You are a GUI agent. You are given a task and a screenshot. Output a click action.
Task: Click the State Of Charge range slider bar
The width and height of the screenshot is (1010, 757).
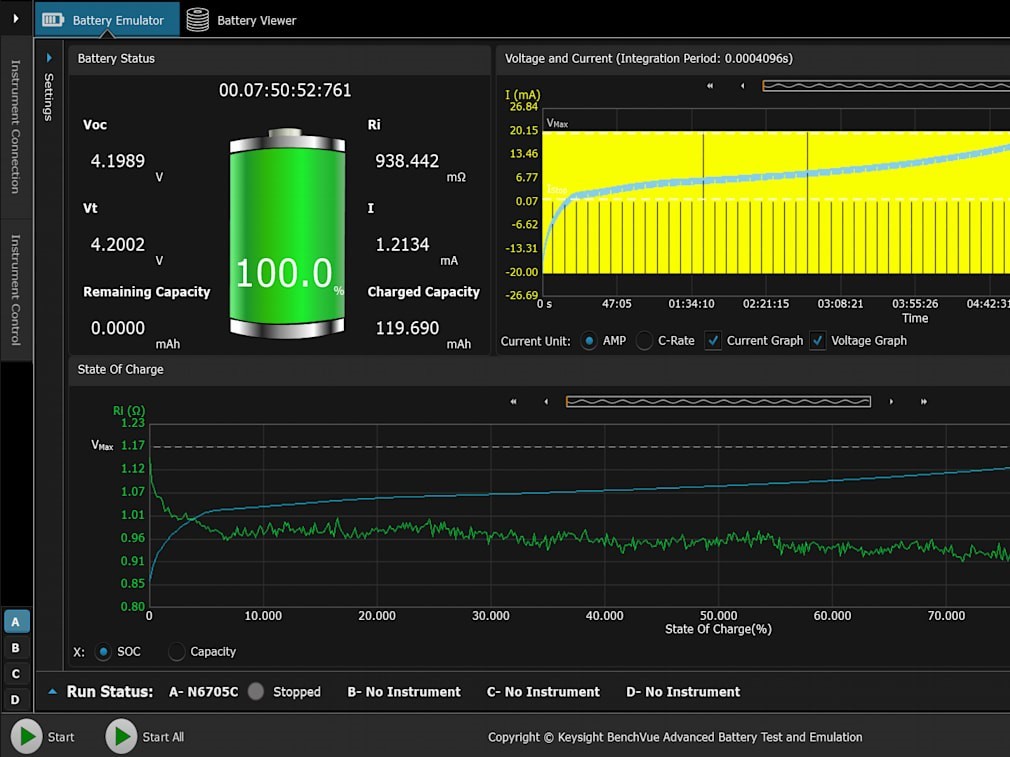click(718, 402)
